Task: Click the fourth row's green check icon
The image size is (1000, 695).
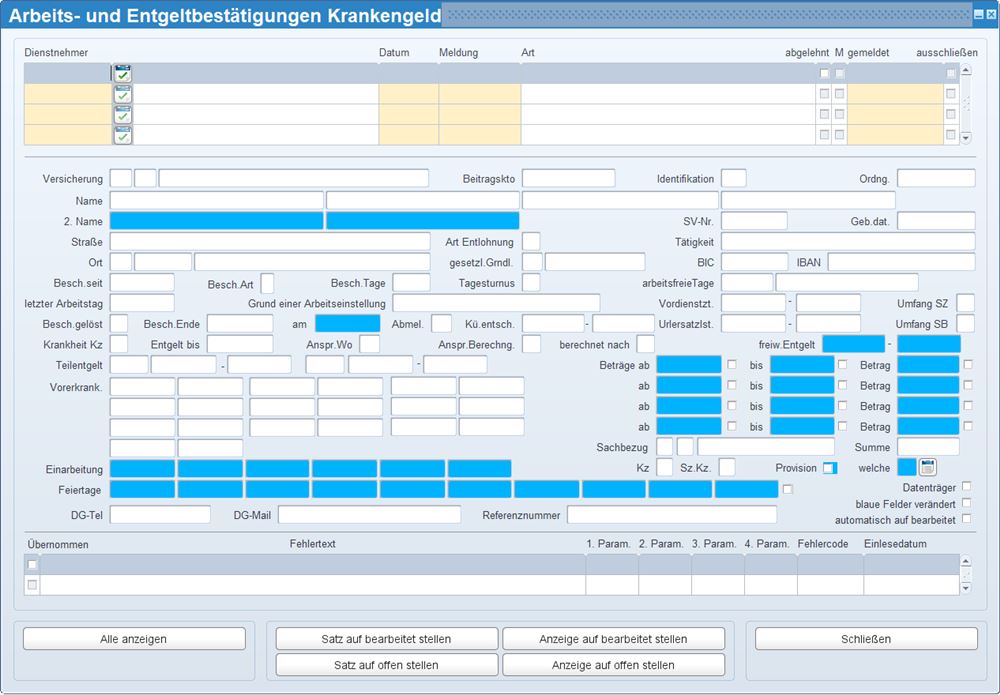Action: [122, 135]
